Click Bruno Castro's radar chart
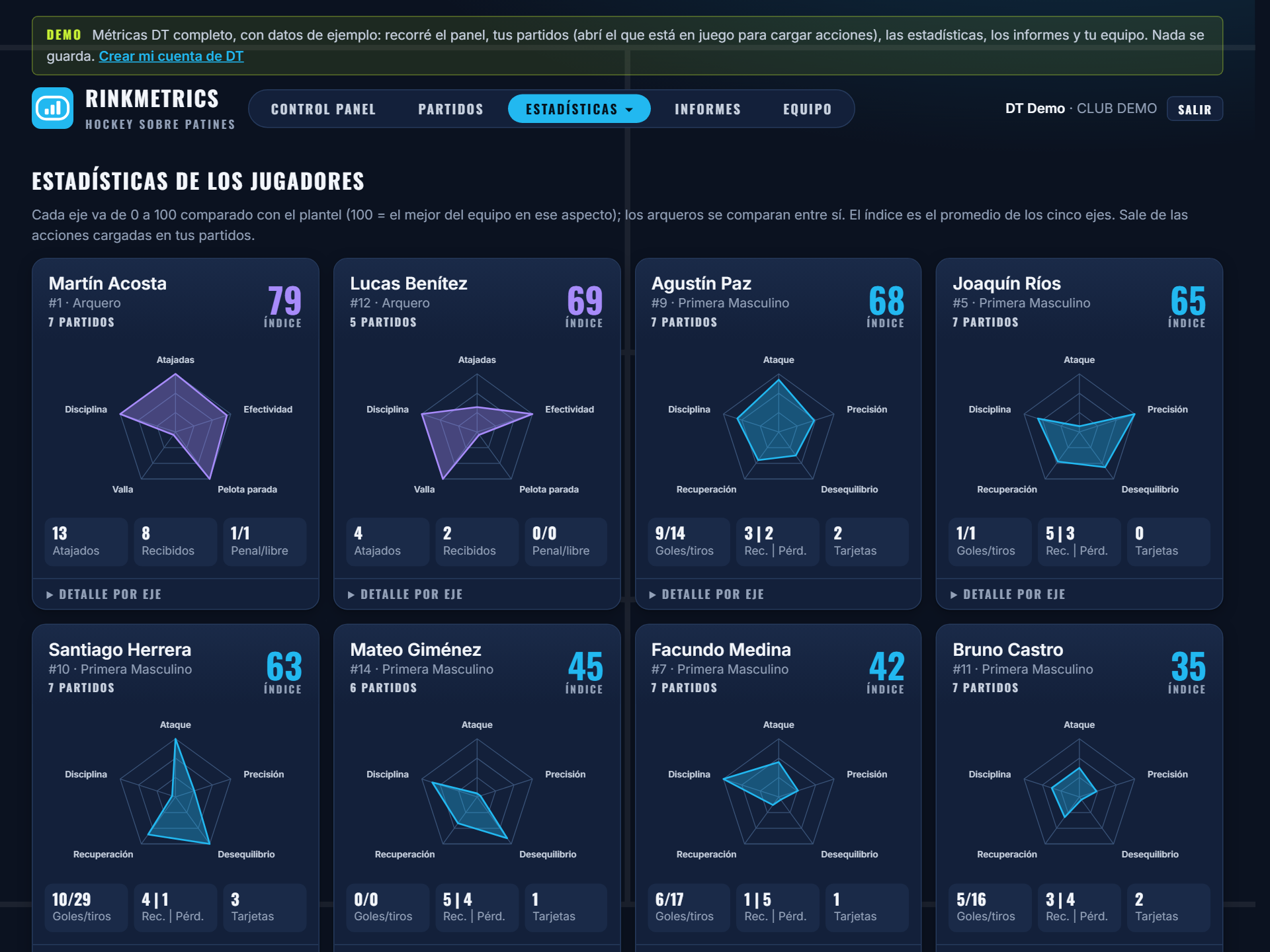This screenshot has width=1270, height=952. pyautogui.click(x=1079, y=791)
